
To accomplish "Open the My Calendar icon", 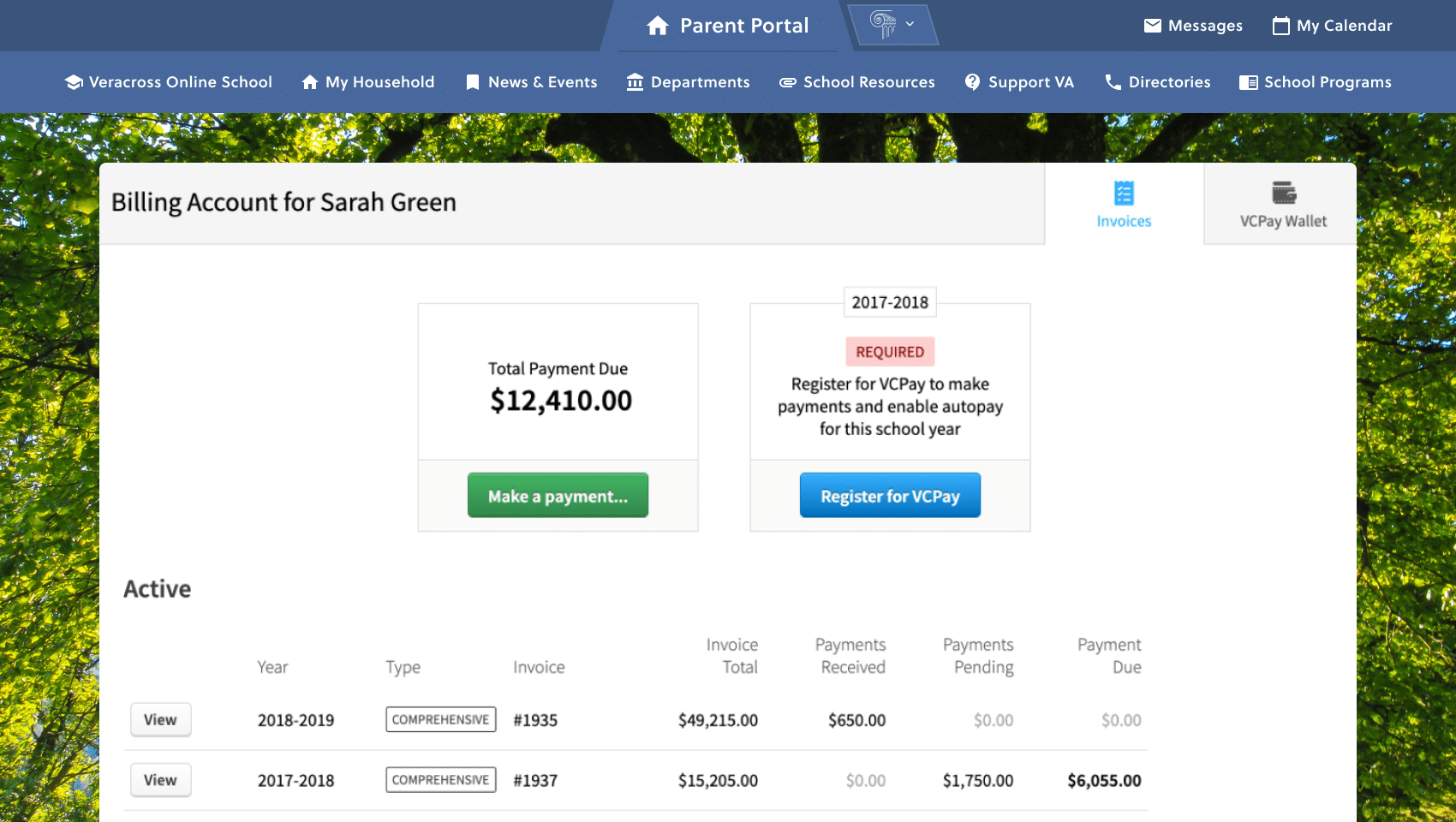I will pos(1280,26).
